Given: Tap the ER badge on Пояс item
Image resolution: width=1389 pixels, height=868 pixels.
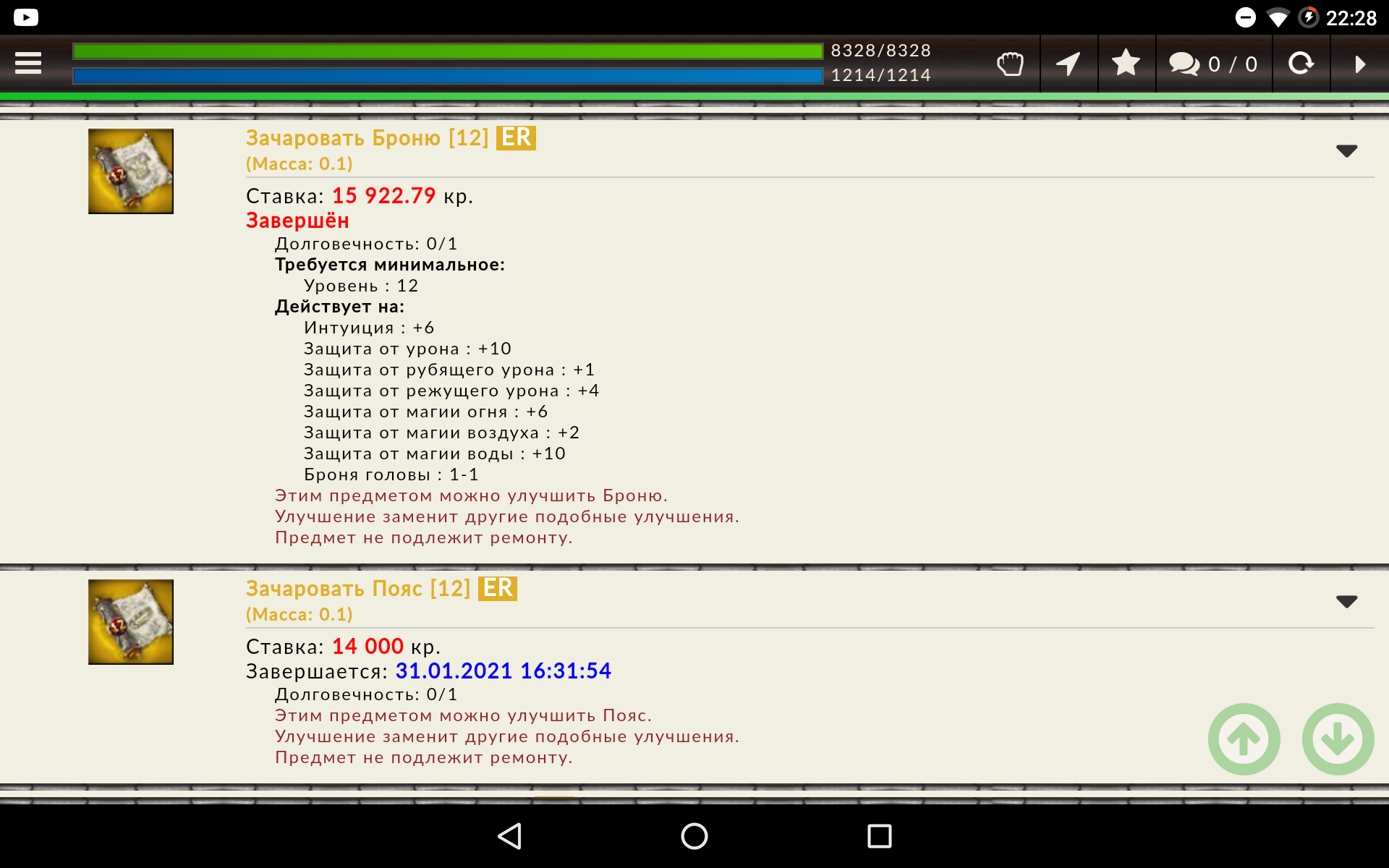Looking at the screenshot, I should [x=498, y=588].
